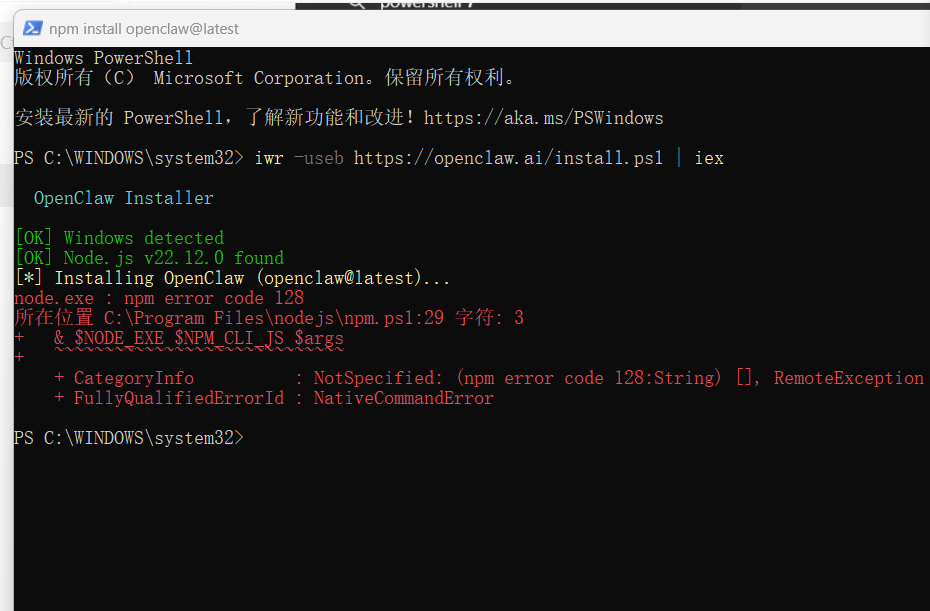The width and height of the screenshot is (930, 611).
Task: Click the window title 'npm install openclaw@latest'
Action: pyautogui.click(x=144, y=28)
